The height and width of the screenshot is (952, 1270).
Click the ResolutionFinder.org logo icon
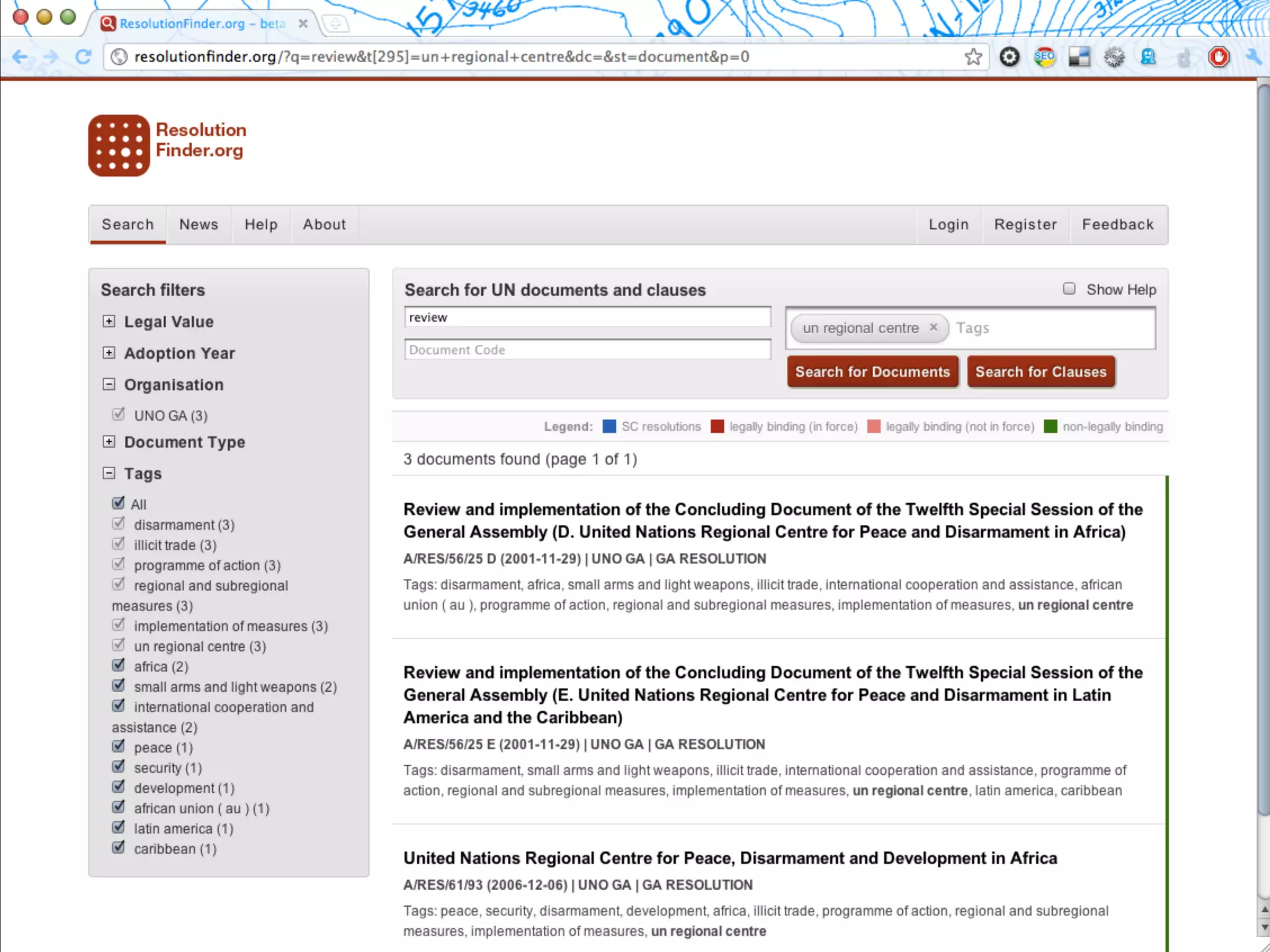point(119,145)
